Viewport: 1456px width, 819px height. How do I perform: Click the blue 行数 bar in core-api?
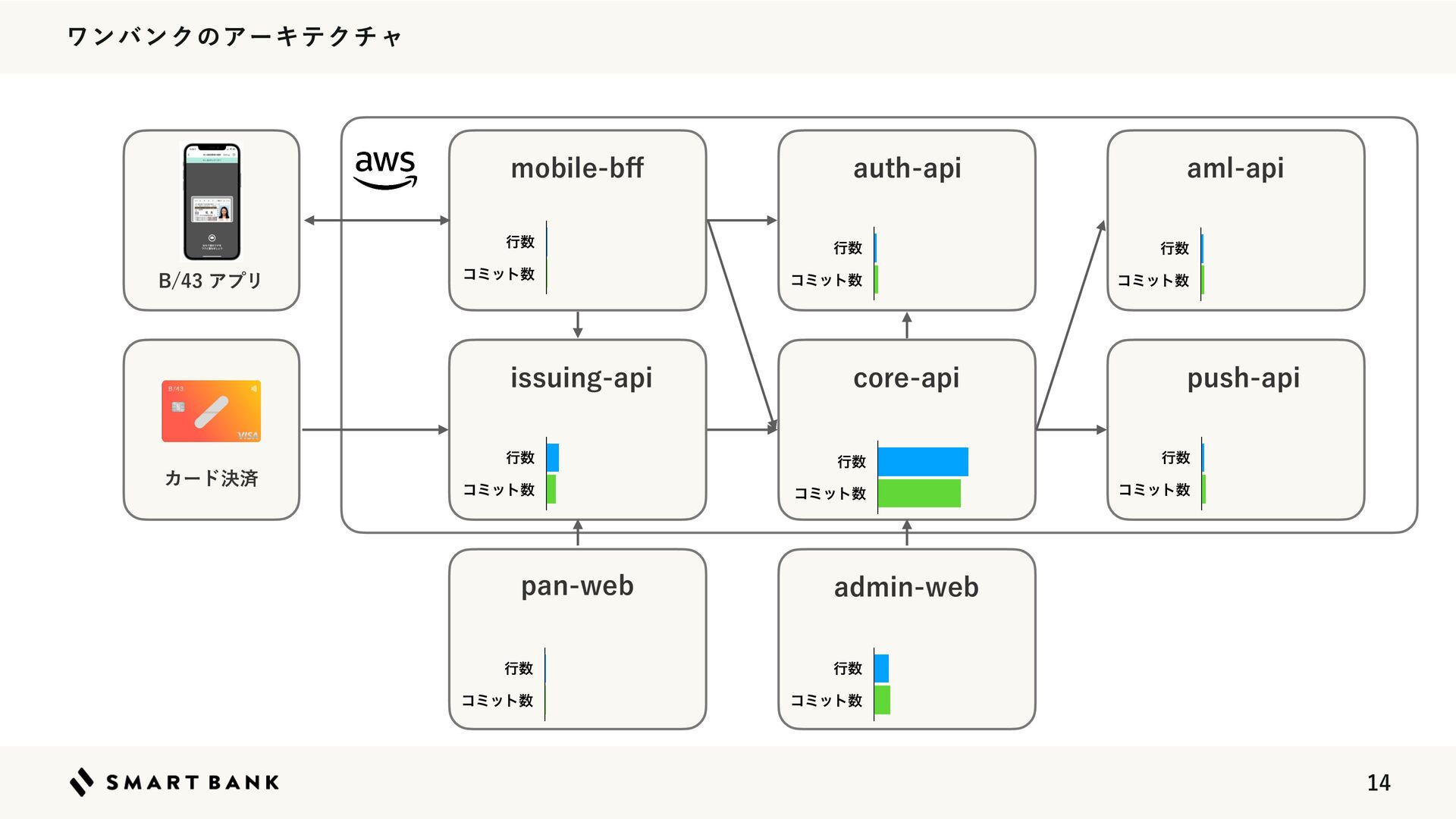pyautogui.click(x=923, y=462)
